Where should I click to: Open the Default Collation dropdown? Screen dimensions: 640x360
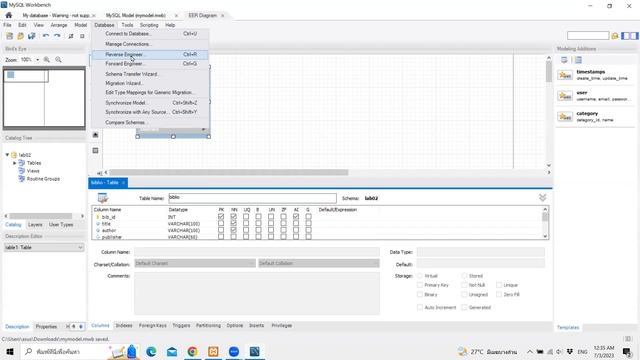[x=319, y=263]
